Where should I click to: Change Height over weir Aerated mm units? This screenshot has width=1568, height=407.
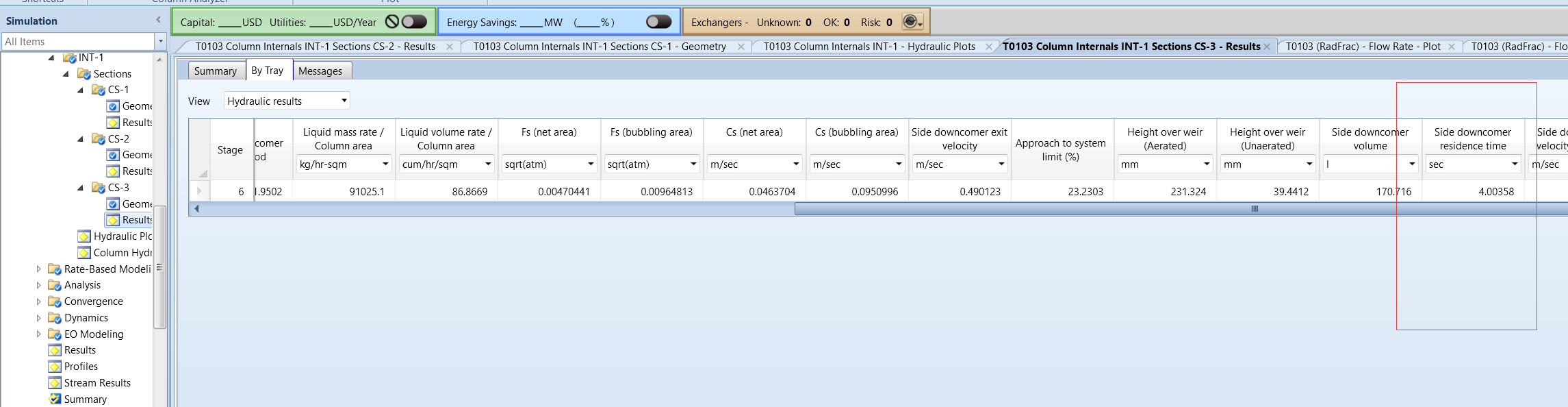[1165, 164]
